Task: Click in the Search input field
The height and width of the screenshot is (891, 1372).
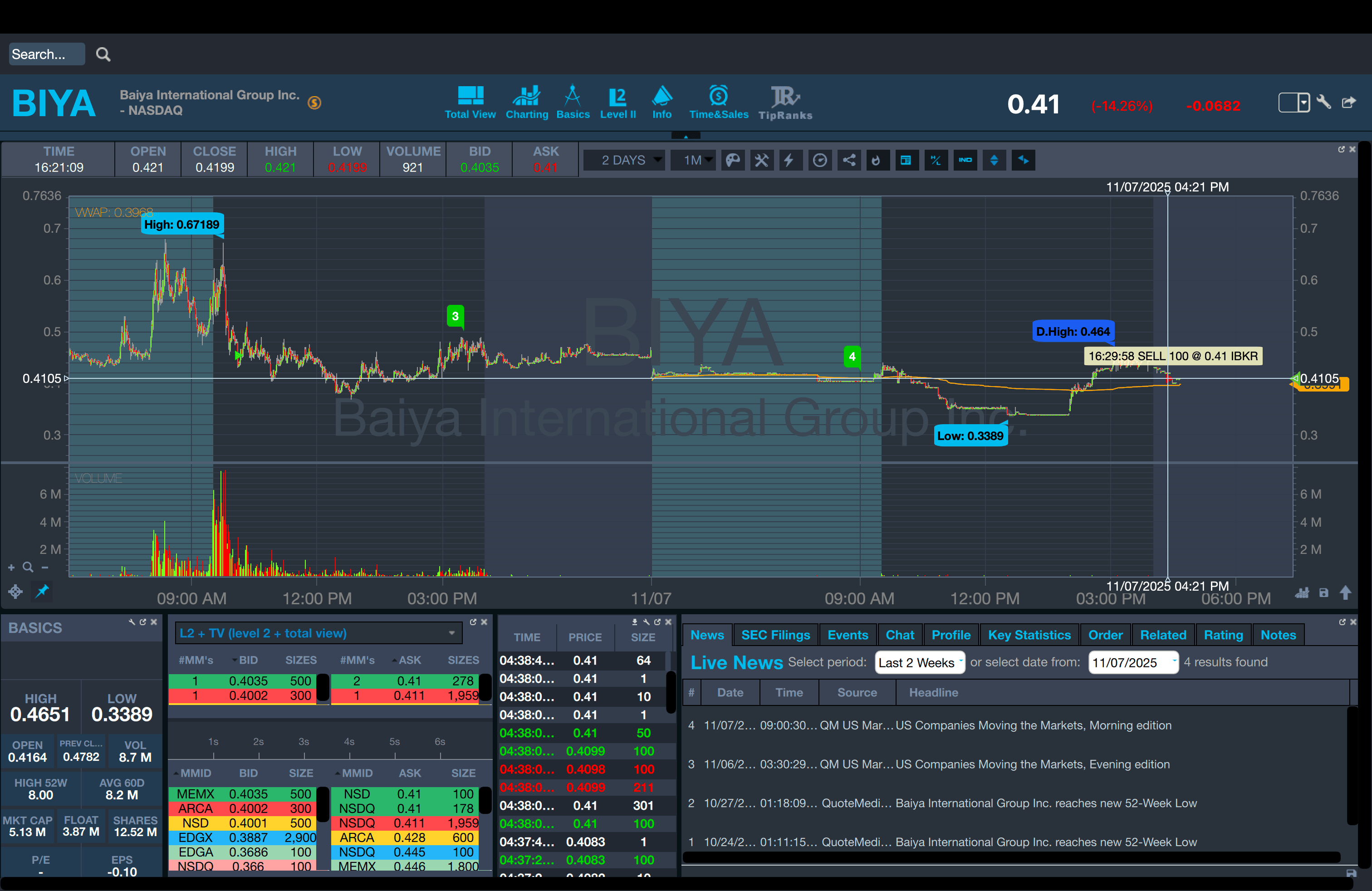Action: pyautogui.click(x=46, y=54)
